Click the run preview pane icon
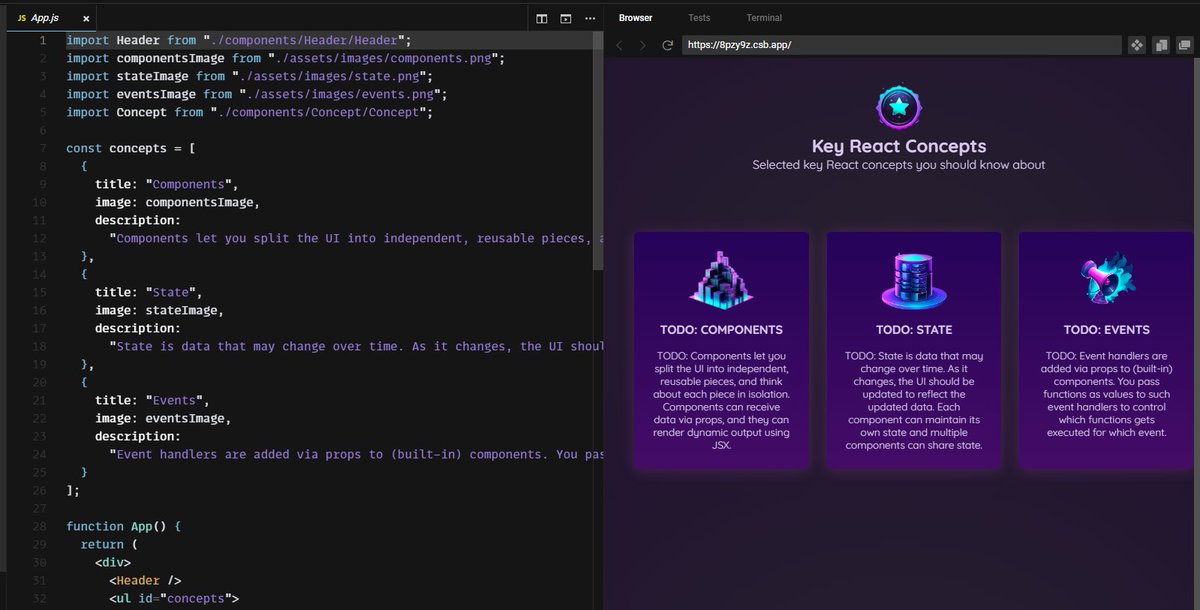The width and height of the screenshot is (1200, 610). click(564, 18)
